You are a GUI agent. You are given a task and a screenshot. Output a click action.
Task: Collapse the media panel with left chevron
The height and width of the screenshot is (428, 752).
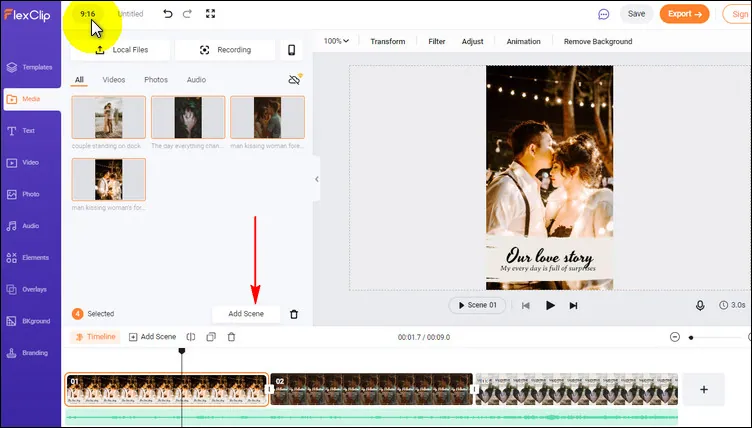pos(317,179)
